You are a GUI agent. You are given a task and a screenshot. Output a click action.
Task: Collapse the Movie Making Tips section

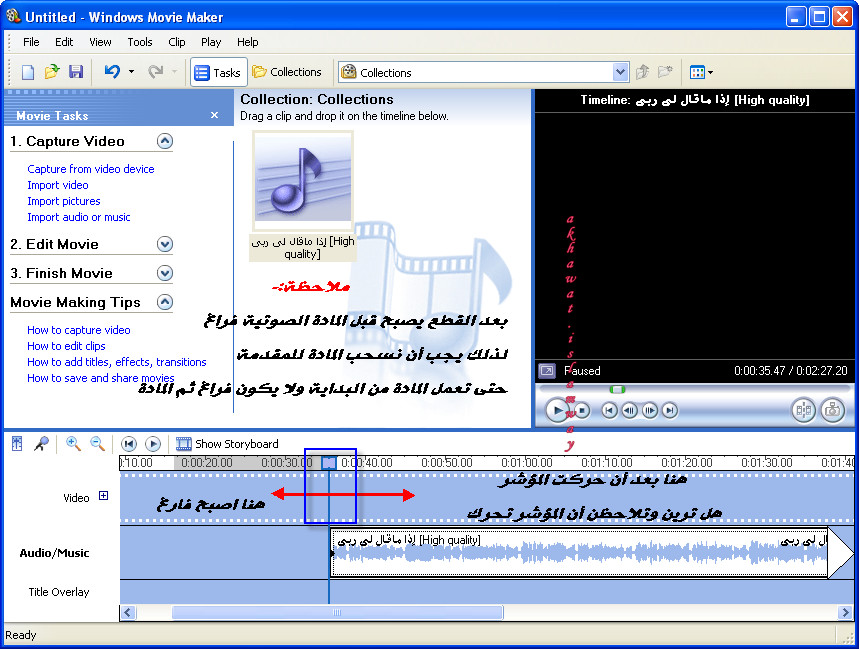tap(165, 302)
